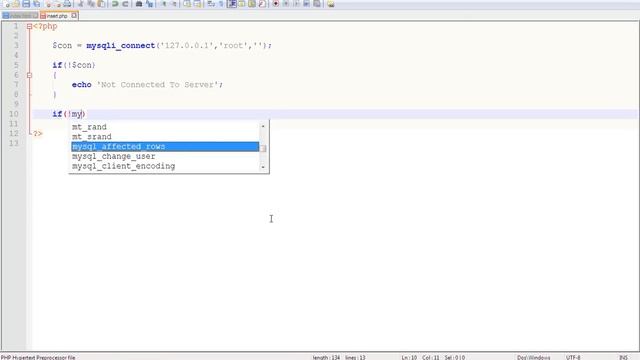This screenshot has height=360, width=640.
Task: Click autocomplete list scroll down arrow
Action: [x=263, y=167]
